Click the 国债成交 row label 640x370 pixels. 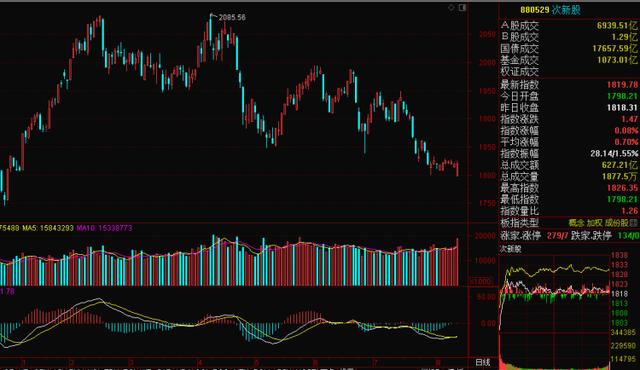coord(520,49)
